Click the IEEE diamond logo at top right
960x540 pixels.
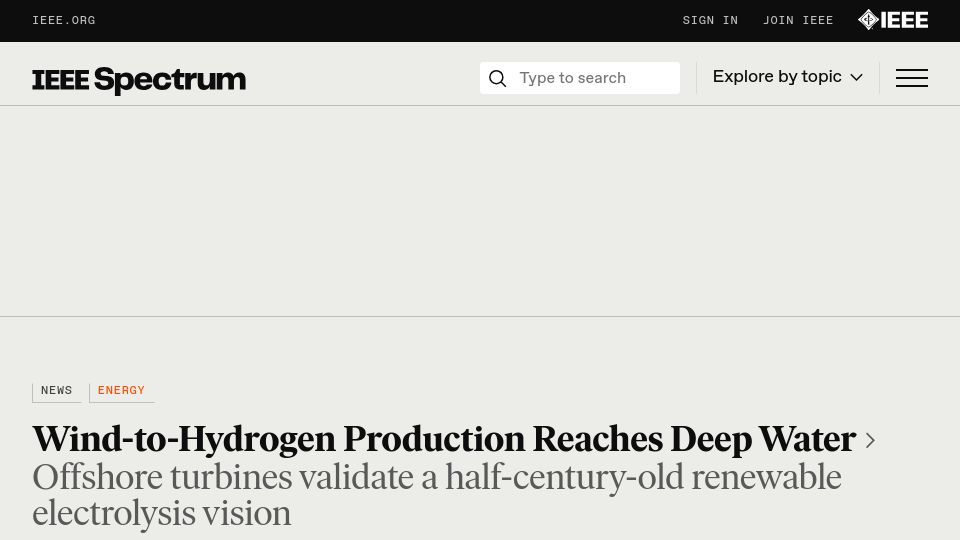(x=893, y=20)
